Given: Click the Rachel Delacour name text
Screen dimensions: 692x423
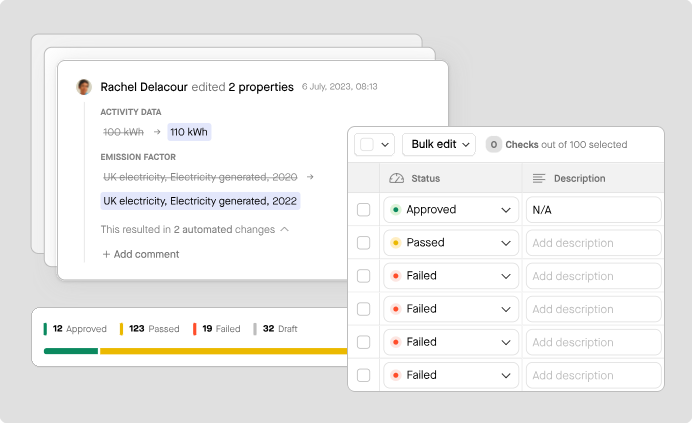Looking at the screenshot, I should coord(144,87).
